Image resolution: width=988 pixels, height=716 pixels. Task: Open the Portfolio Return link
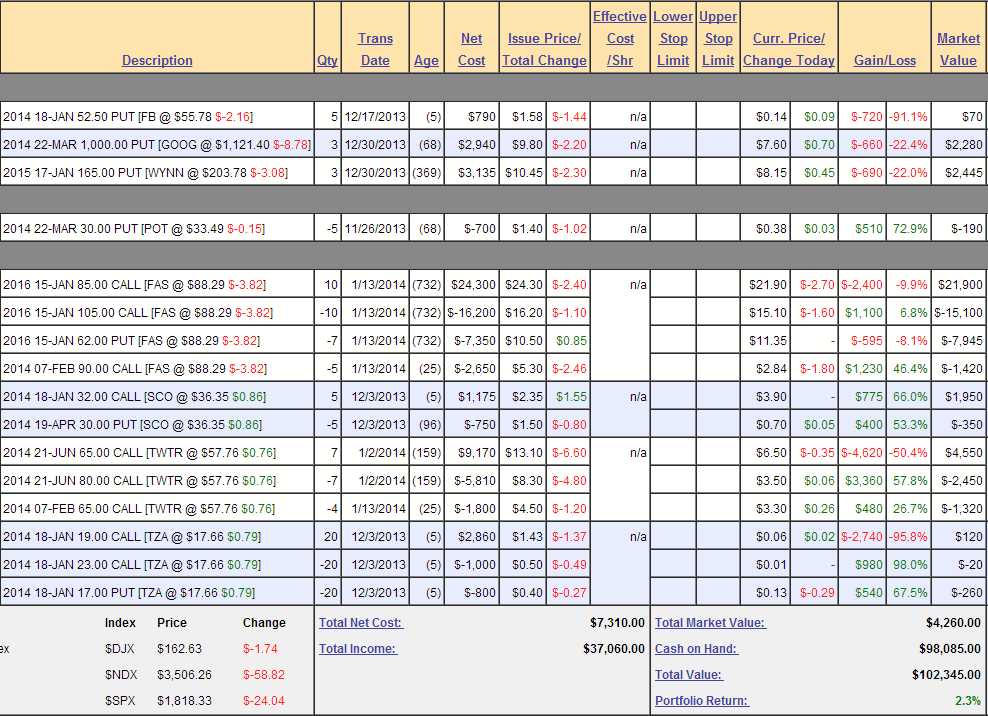coord(701,700)
